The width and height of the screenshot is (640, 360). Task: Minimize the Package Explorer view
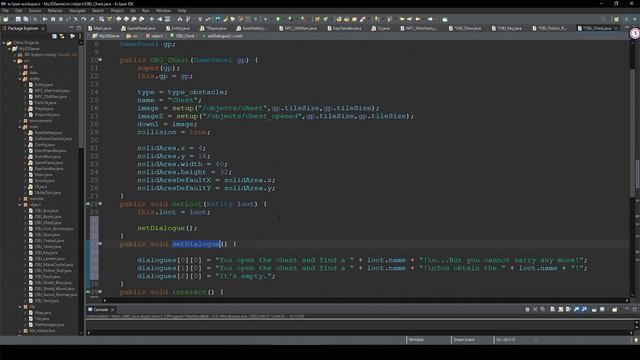pyautogui.click(x=71, y=28)
